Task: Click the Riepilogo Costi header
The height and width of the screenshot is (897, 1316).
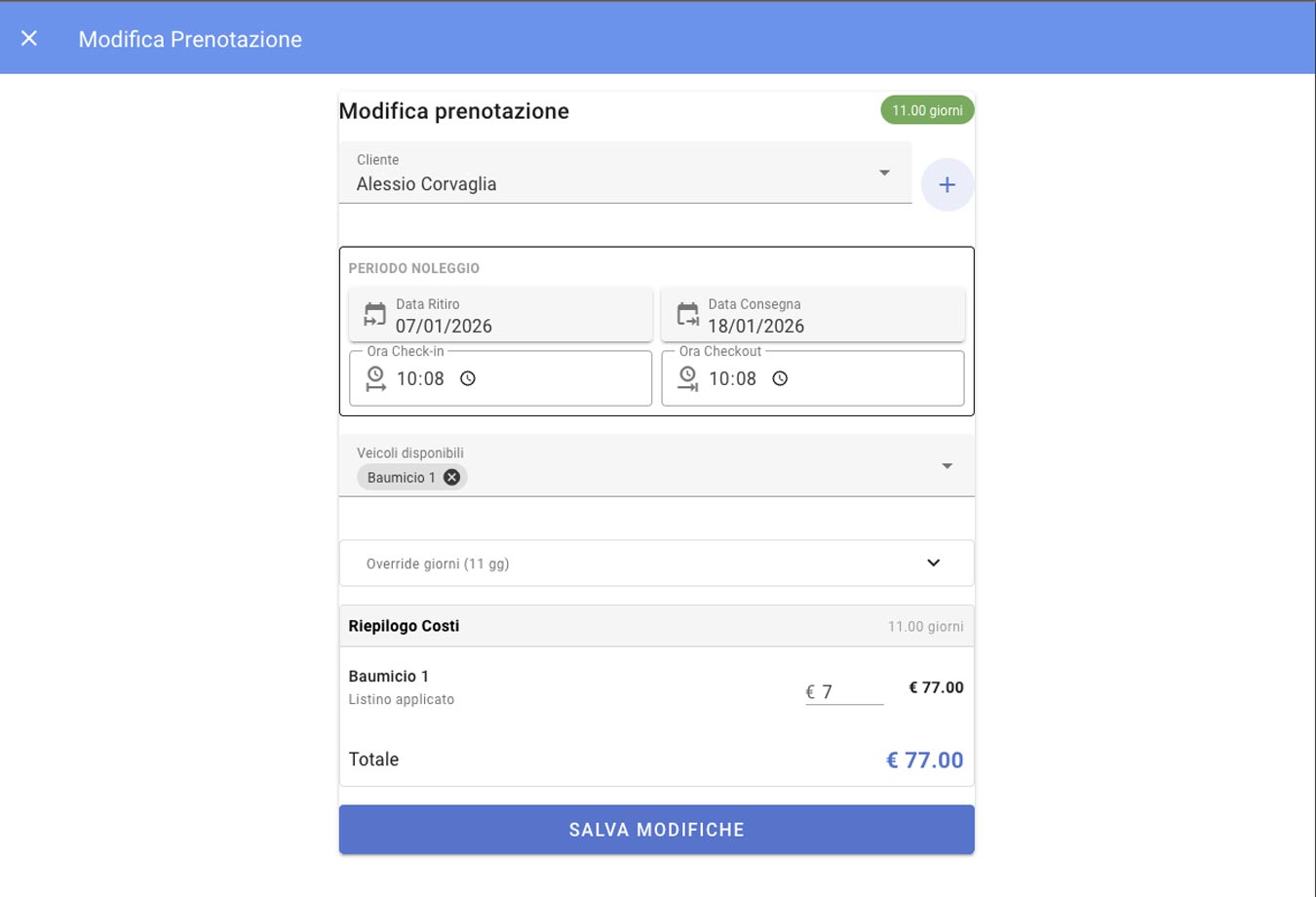Action: 656,626
